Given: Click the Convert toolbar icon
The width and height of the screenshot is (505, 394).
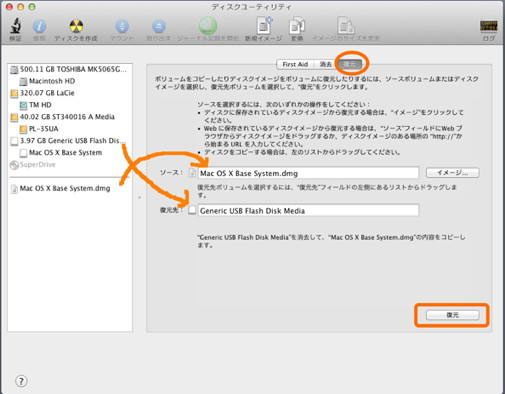Looking at the screenshot, I should point(297,26).
